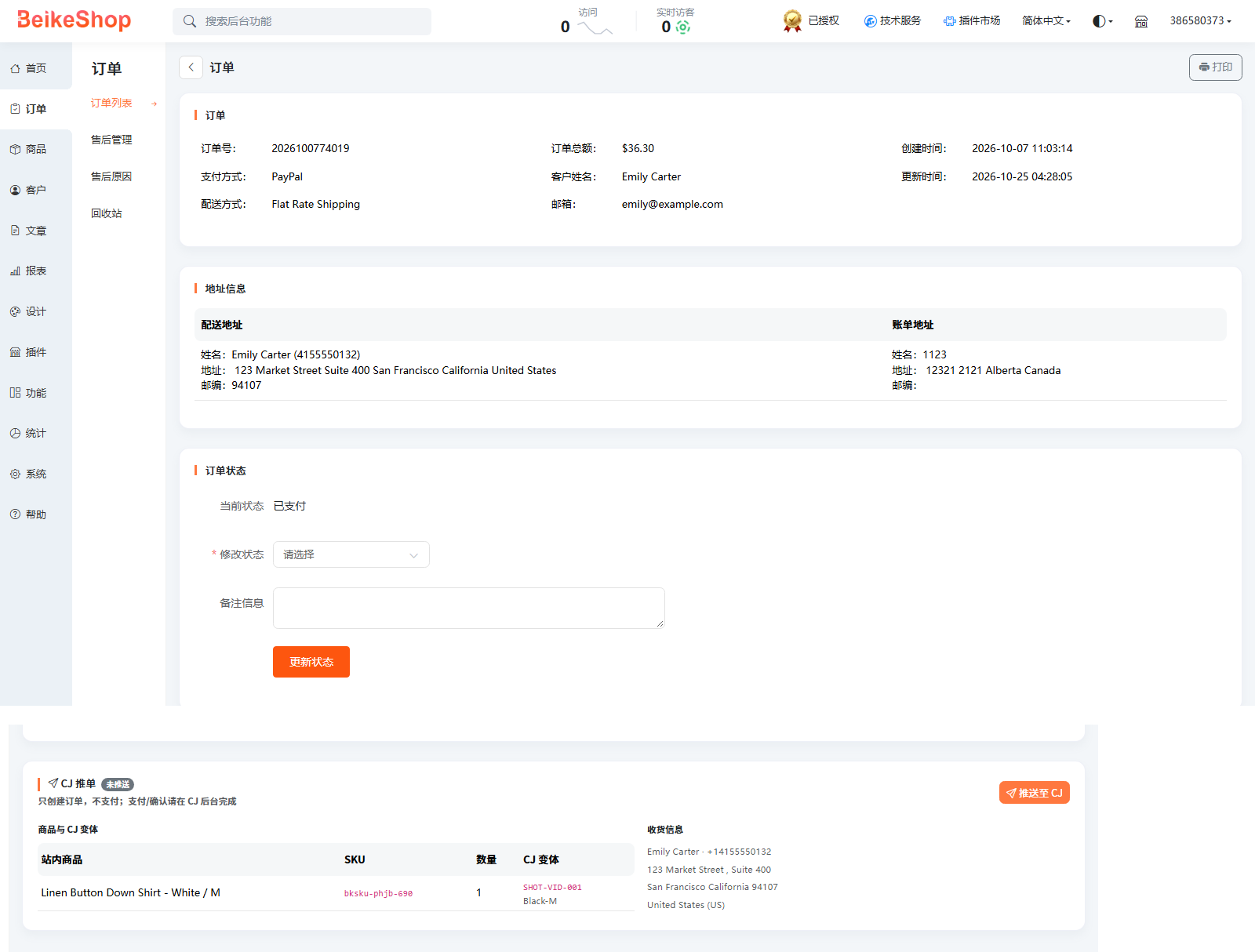Select 回收站 recycle bin submenu
This screenshot has height=952, width=1255.
pyautogui.click(x=107, y=213)
